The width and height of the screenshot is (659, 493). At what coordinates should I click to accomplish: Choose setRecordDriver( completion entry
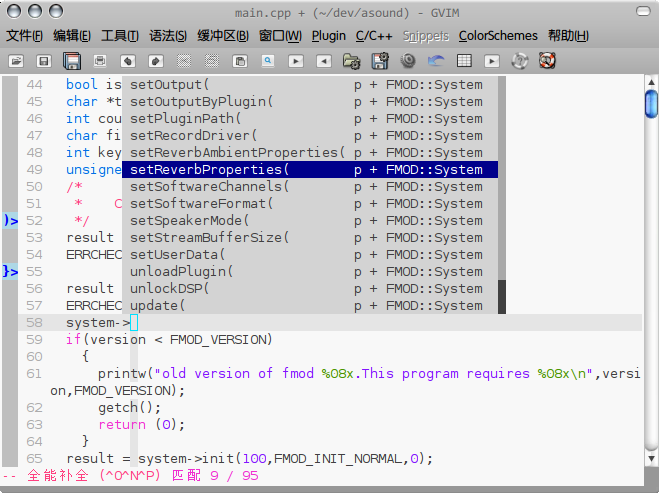(310, 136)
